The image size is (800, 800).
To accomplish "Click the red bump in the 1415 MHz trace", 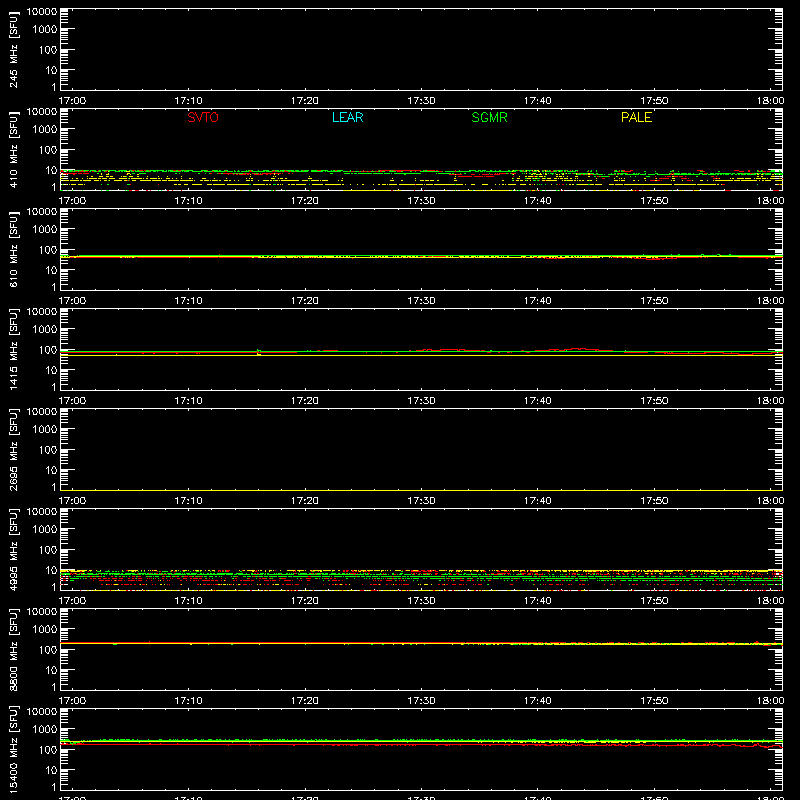I will (577, 349).
